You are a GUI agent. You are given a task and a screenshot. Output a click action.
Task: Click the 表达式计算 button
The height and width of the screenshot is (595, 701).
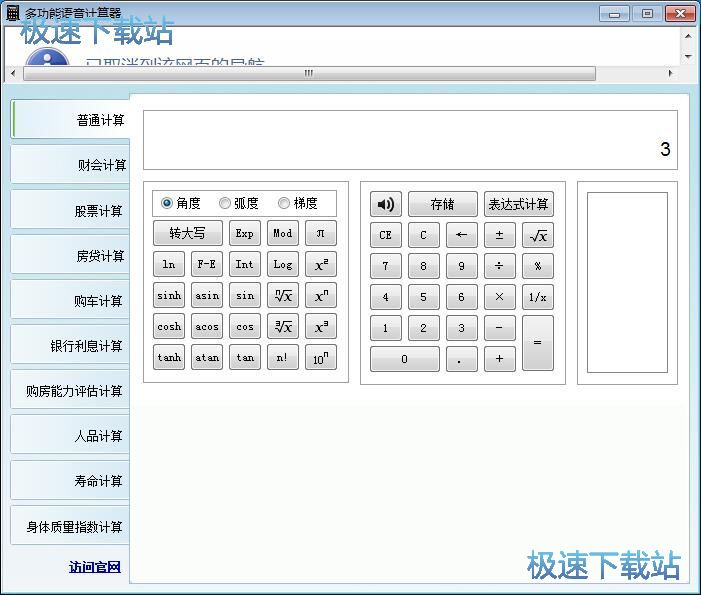point(519,204)
